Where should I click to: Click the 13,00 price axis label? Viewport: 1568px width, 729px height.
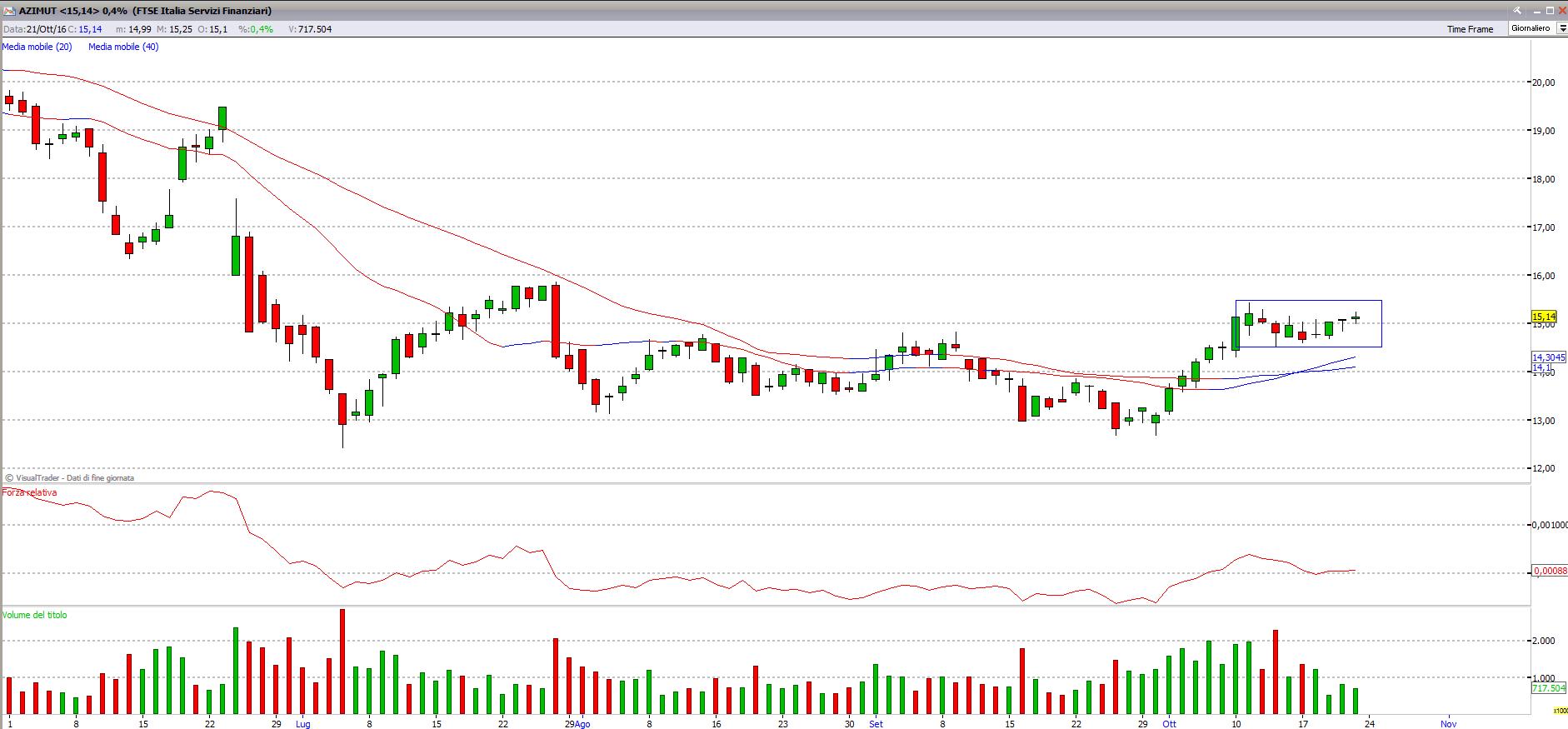pyautogui.click(x=1544, y=420)
